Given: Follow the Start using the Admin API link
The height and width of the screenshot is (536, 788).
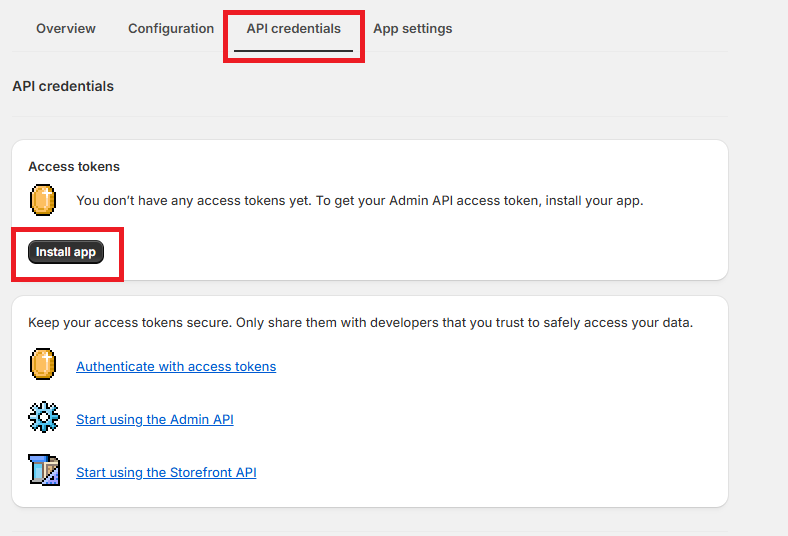Looking at the screenshot, I should click(155, 420).
